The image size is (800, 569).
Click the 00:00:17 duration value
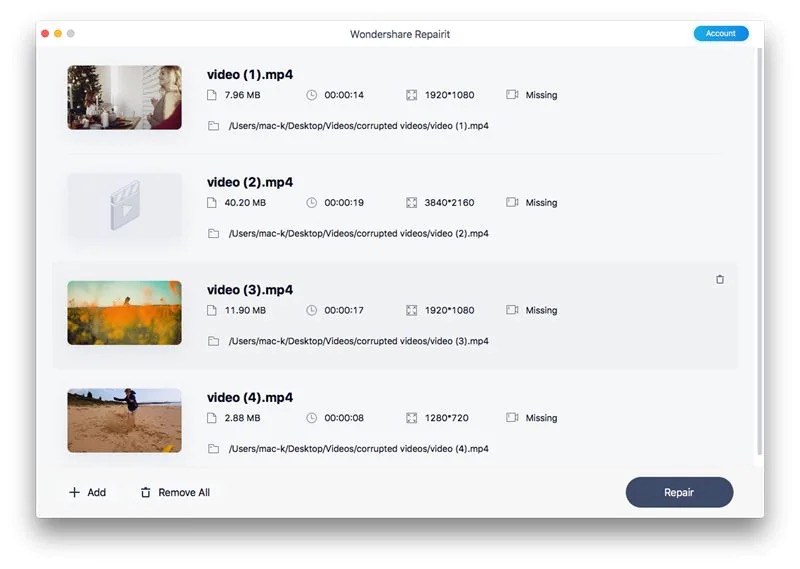click(344, 310)
